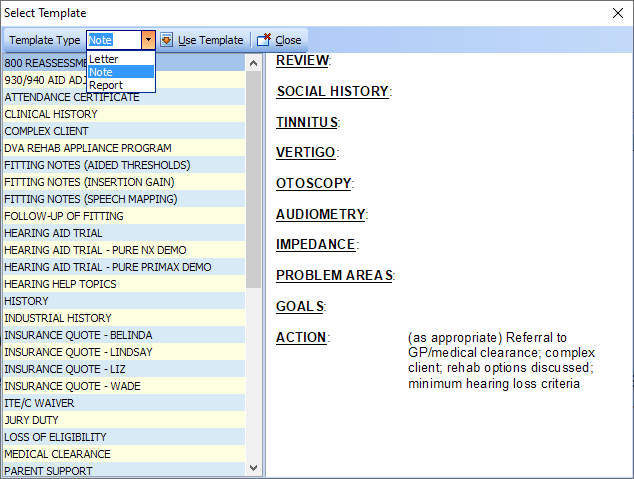Click inside the Template Type text field
Image resolution: width=634 pixels, height=479 pixels.
tap(112, 40)
